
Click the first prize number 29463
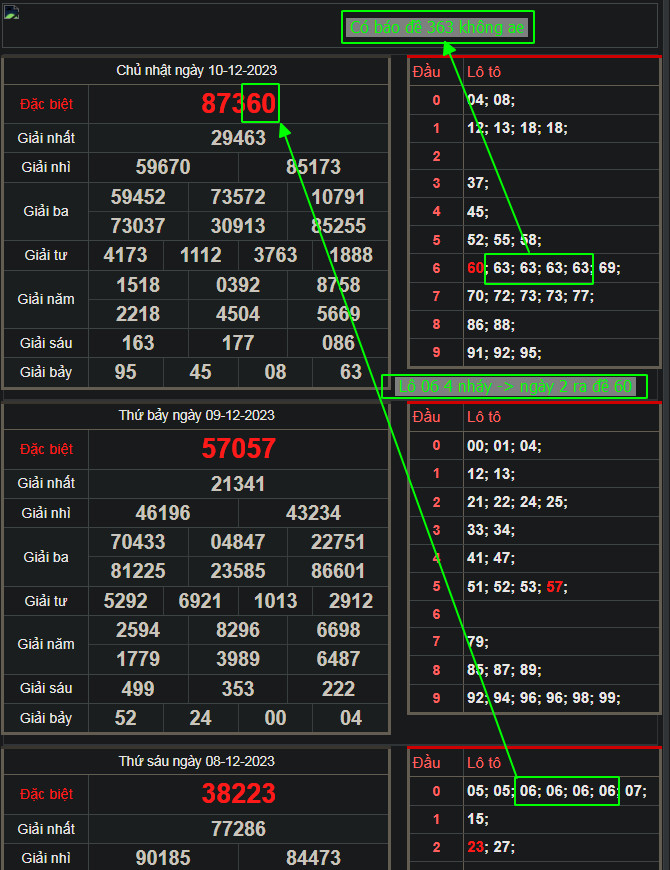pyautogui.click(x=238, y=138)
